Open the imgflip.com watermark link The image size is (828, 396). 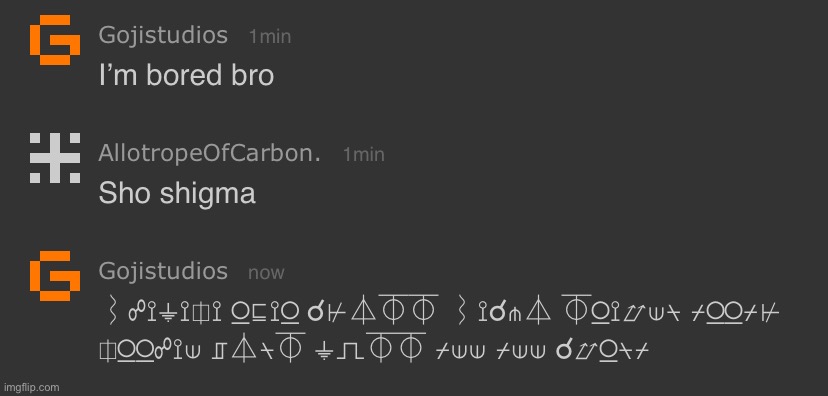(x=30, y=388)
